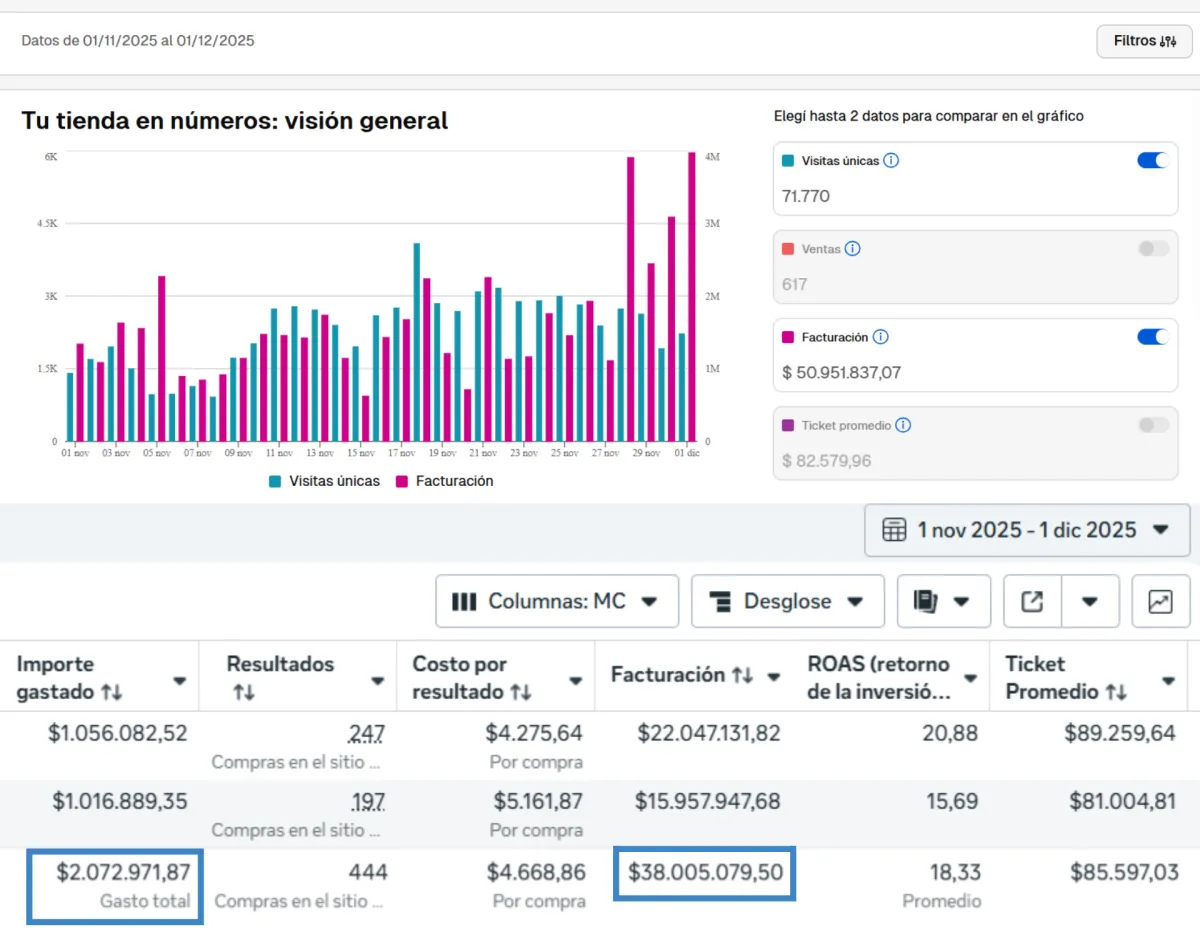Click info icon beside Ventas
Screen dimensions: 1200x937
(x=852, y=249)
